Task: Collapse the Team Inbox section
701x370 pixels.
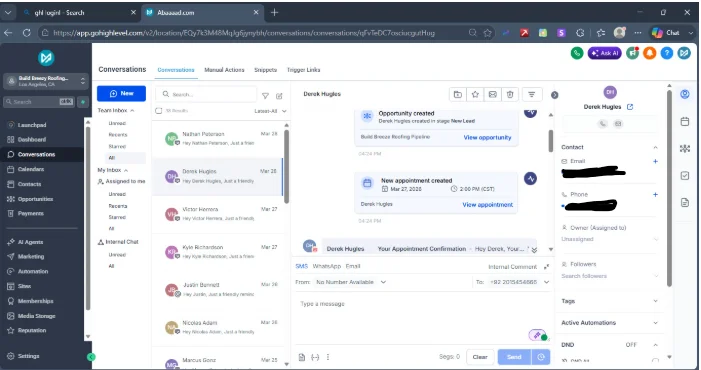Action: pos(132,110)
